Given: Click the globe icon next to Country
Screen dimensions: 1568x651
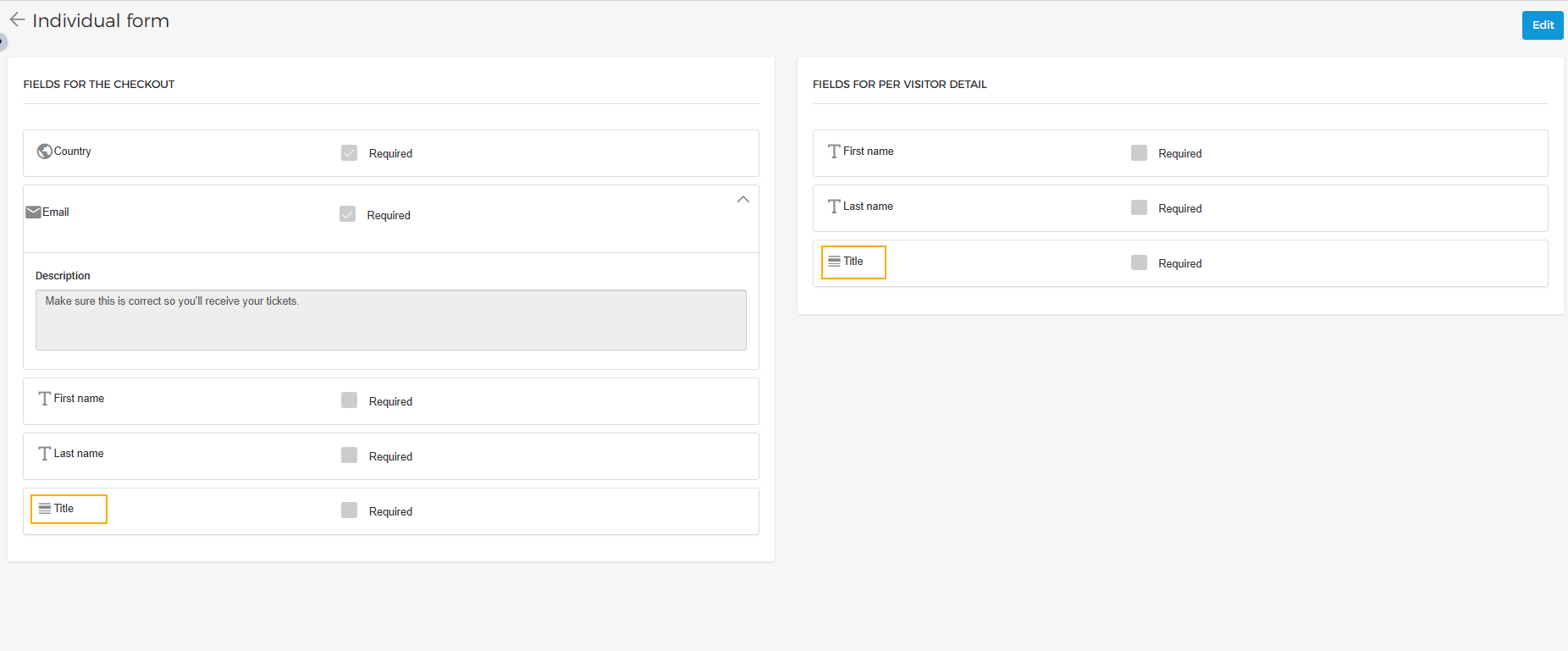Looking at the screenshot, I should coord(45,152).
